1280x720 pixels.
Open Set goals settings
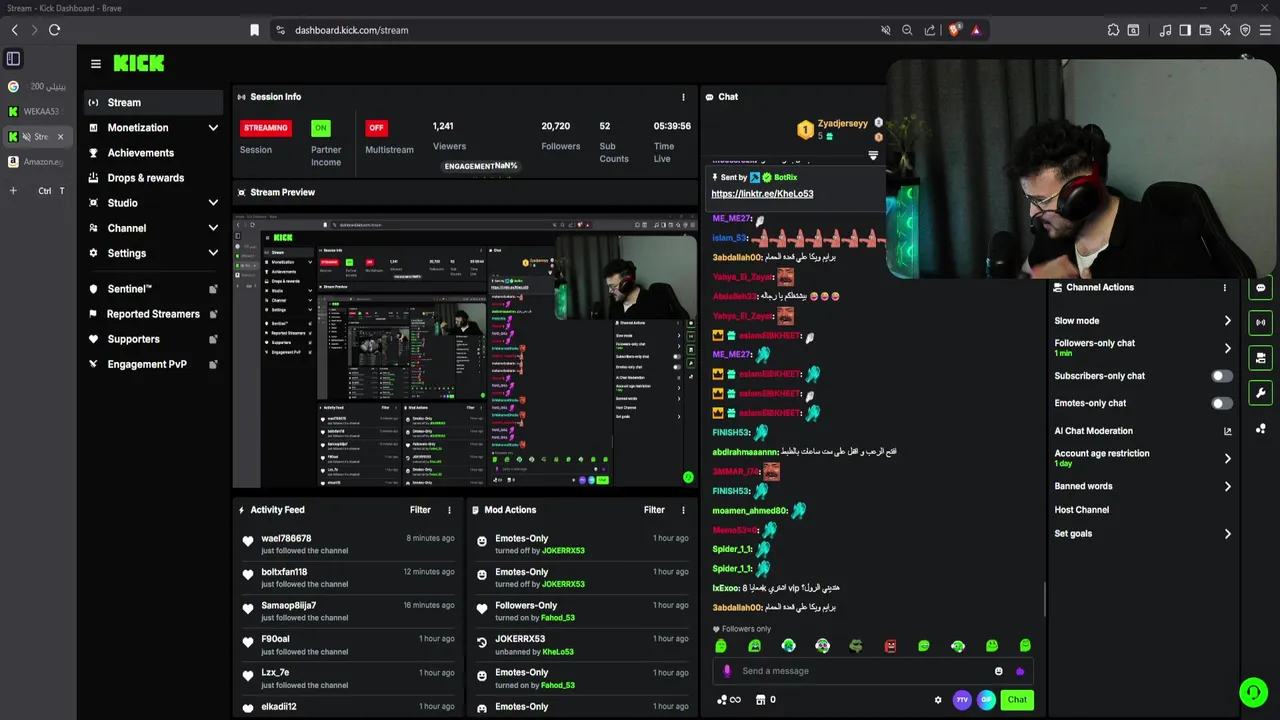[1143, 534]
